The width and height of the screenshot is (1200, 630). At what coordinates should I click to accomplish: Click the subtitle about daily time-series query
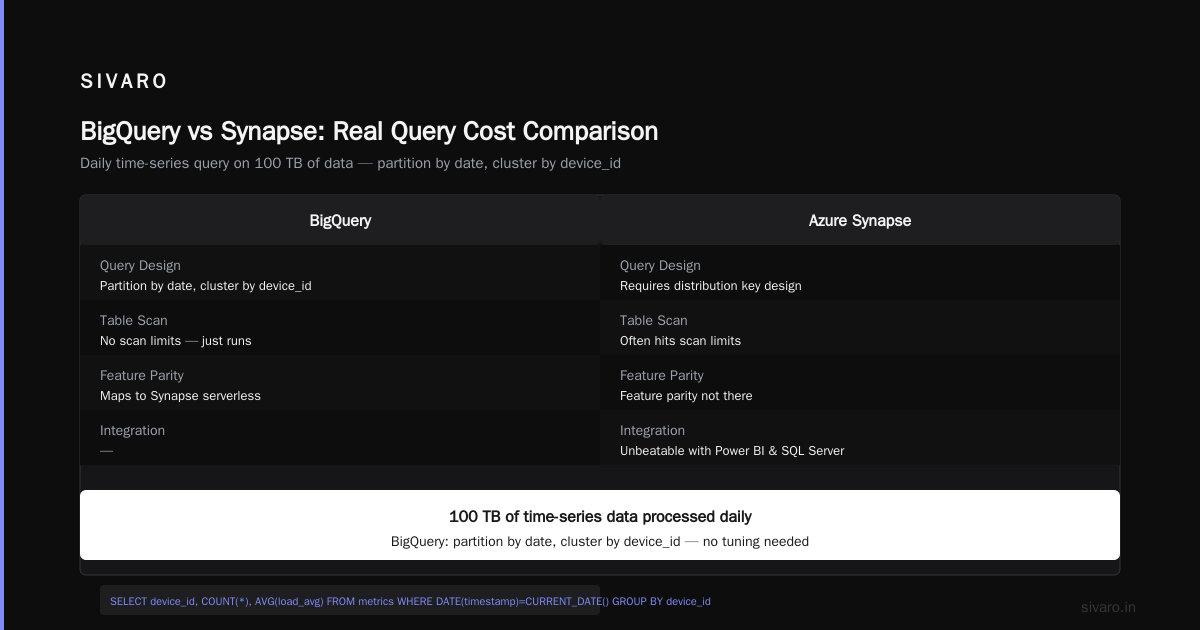point(350,163)
